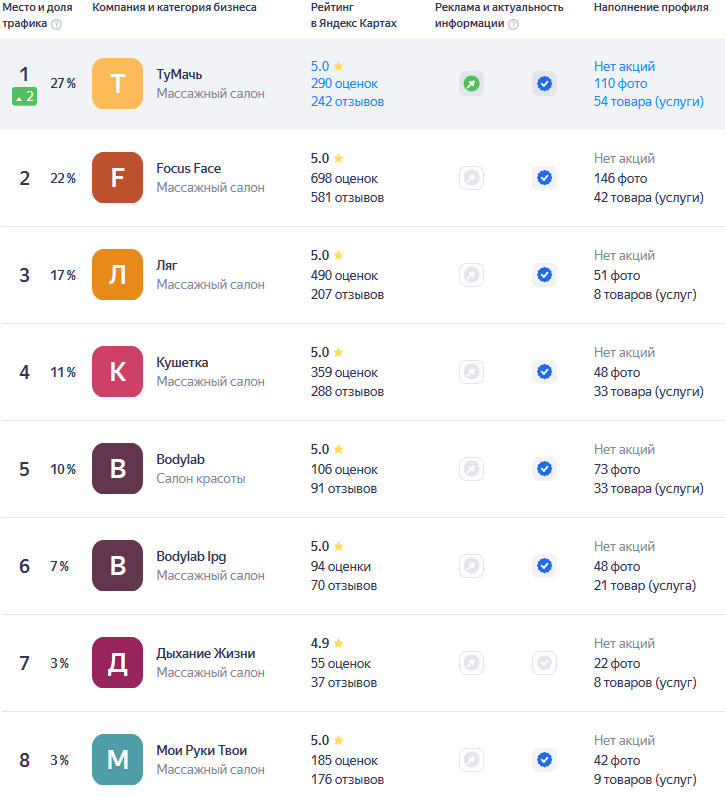Viewport: 725px width, 797px height.
Task: Click the '698 оценок' text
Action: point(344,178)
